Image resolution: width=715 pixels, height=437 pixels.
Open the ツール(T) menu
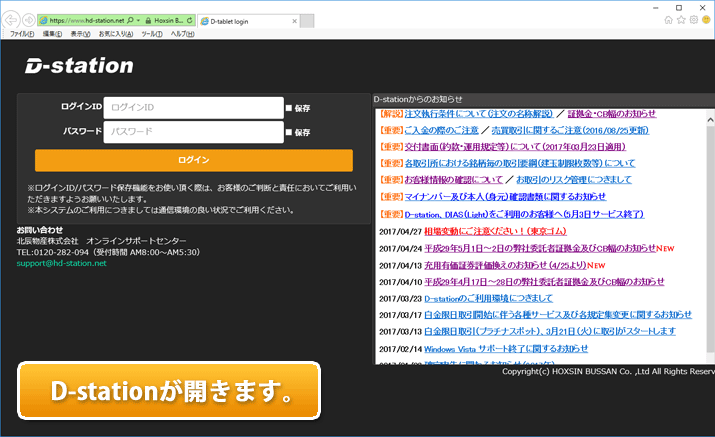coord(153,33)
